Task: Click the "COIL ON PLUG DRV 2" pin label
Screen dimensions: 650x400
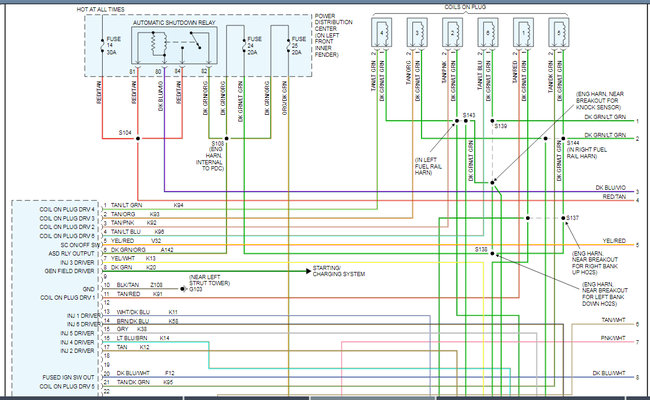Action: (67, 227)
